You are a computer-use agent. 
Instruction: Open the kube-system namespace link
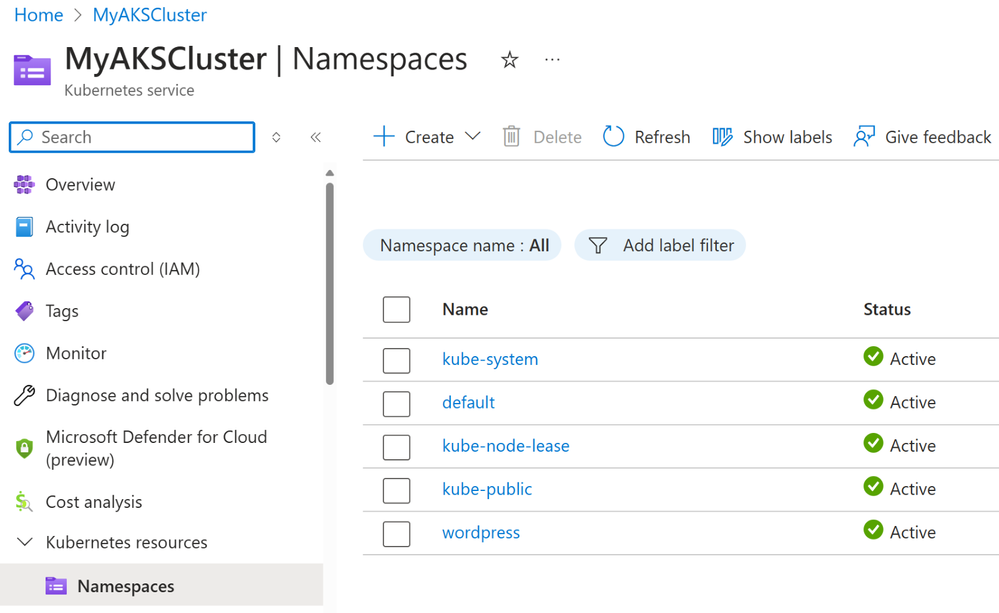tap(490, 359)
